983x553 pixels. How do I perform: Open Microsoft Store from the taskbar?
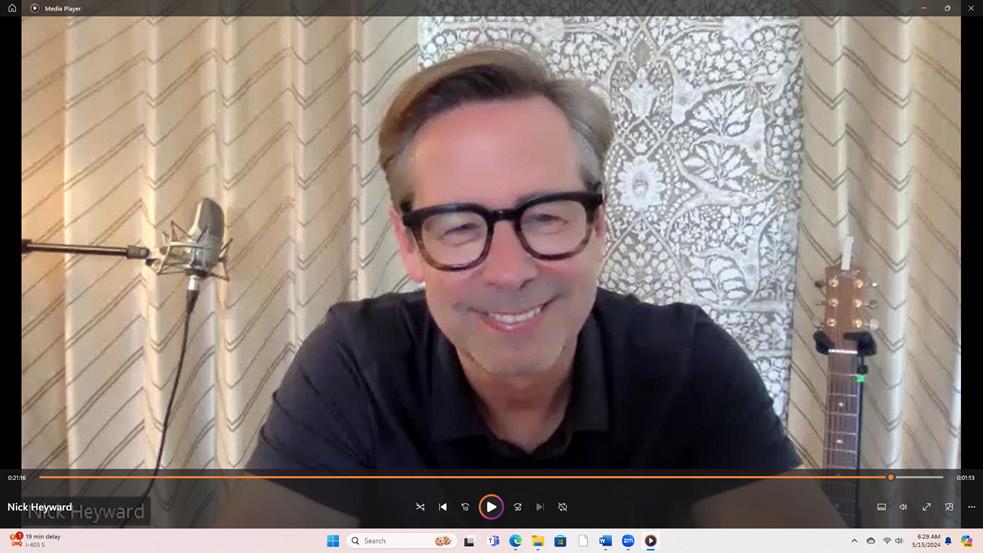[x=560, y=540]
